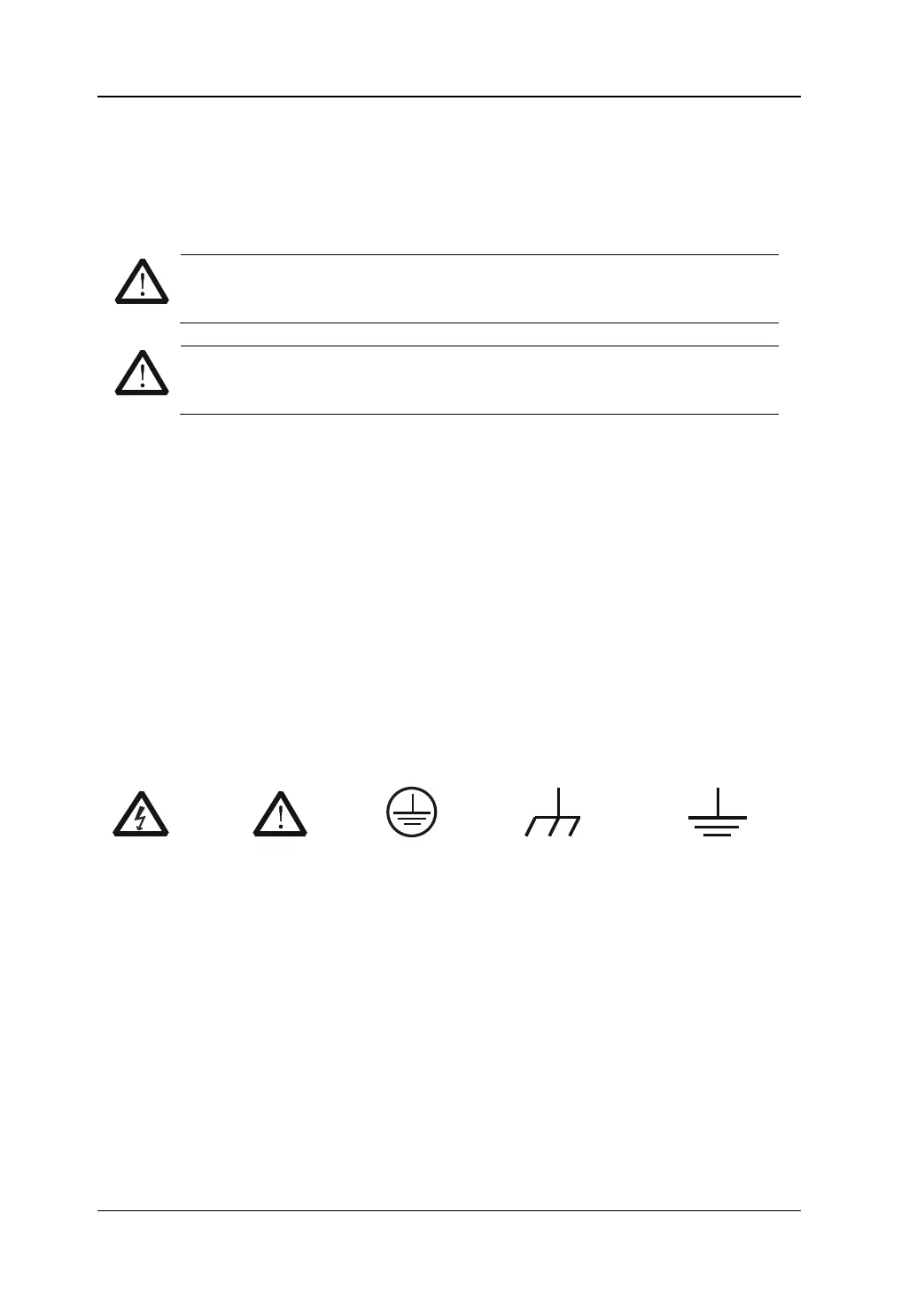Click the earth lines inside the circled ground symbol
This screenshot has height=1306, width=924.
click(x=414, y=816)
